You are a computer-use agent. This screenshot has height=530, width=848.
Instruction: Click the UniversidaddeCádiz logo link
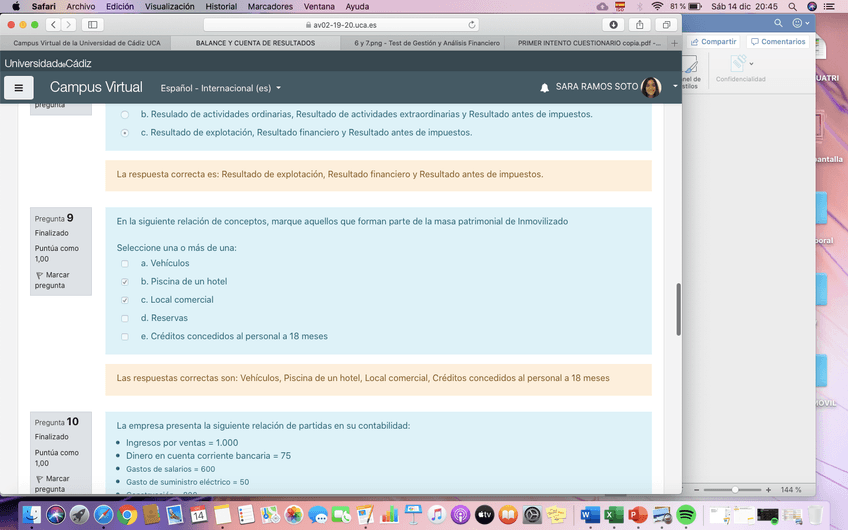[48, 63]
